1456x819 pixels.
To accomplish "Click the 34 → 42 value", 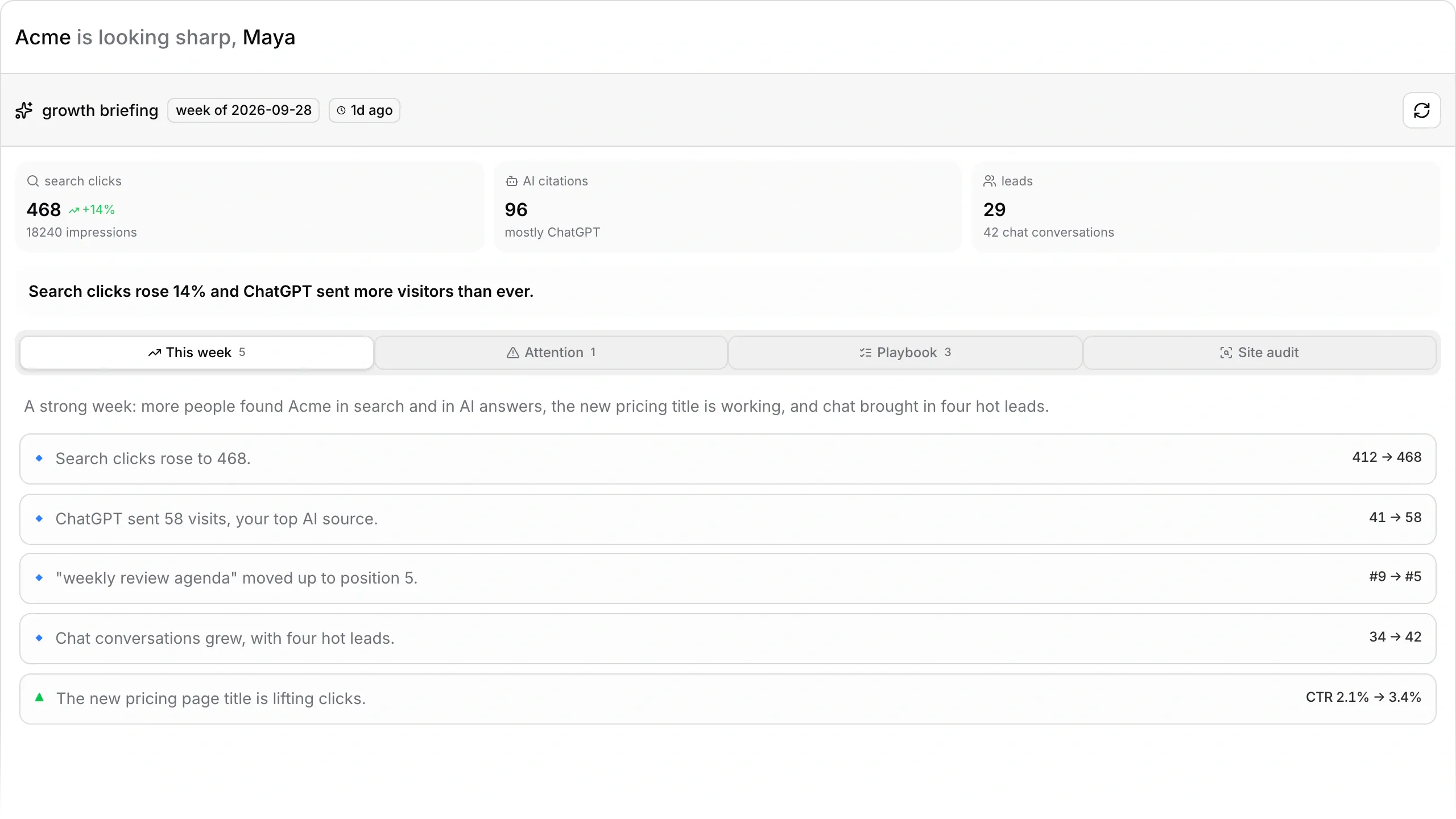I will pyautogui.click(x=1395, y=637).
